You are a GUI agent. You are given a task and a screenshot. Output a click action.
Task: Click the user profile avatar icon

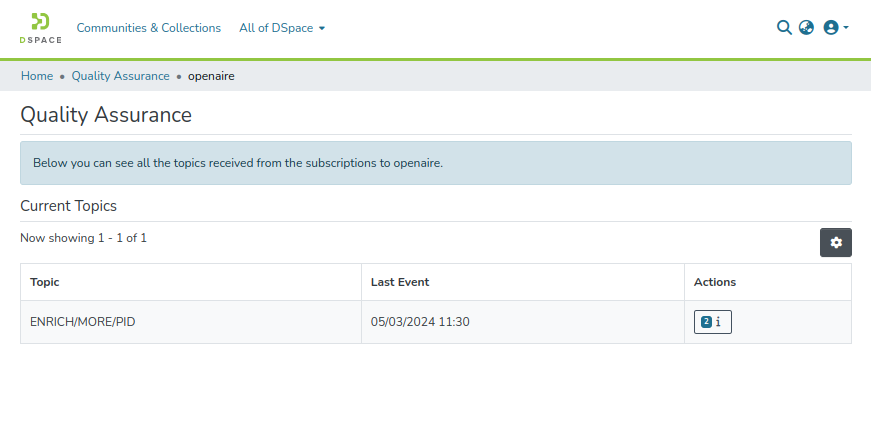(x=830, y=28)
